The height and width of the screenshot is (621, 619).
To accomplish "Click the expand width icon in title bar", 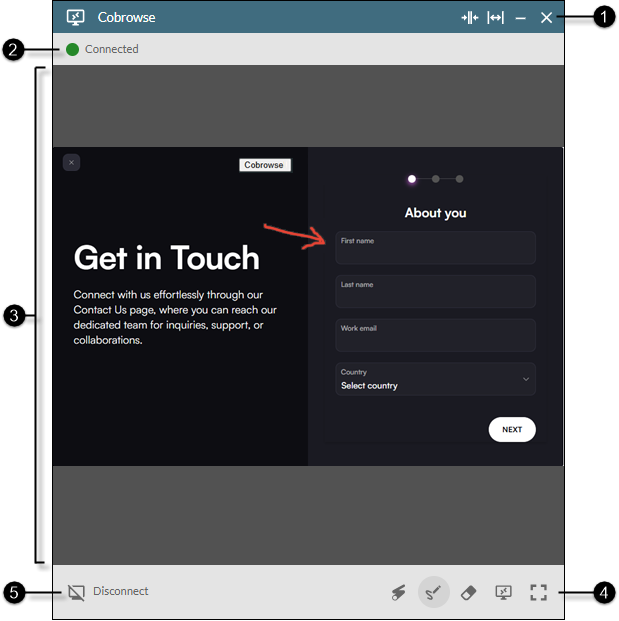I will pyautogui.click(x=495, y=17).
